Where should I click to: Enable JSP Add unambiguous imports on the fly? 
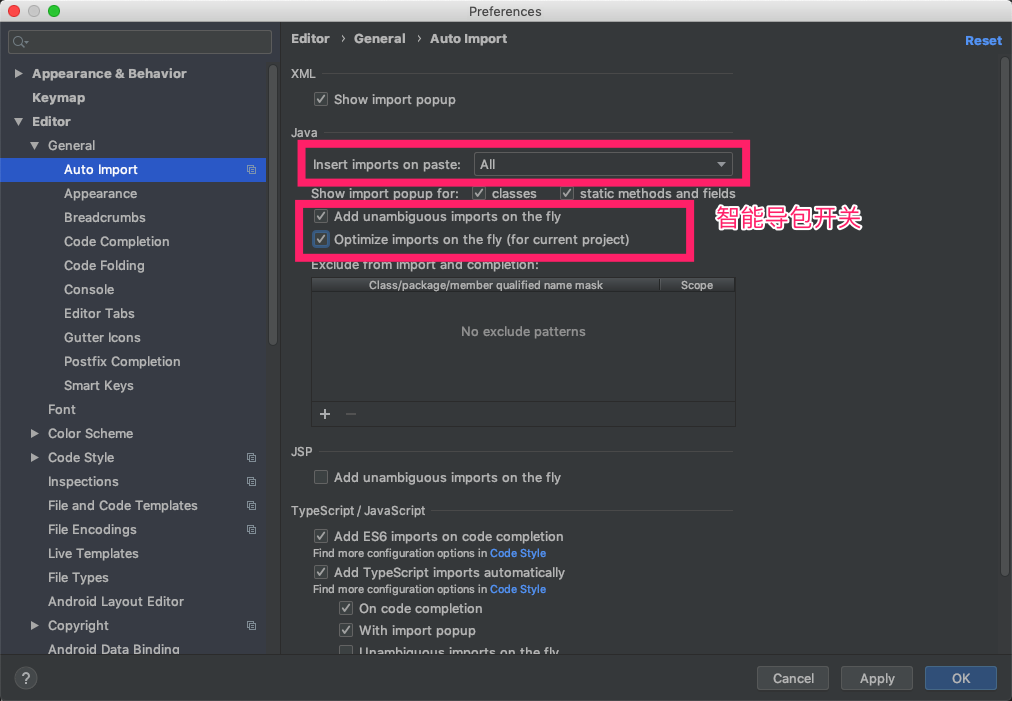click(321, 477)
